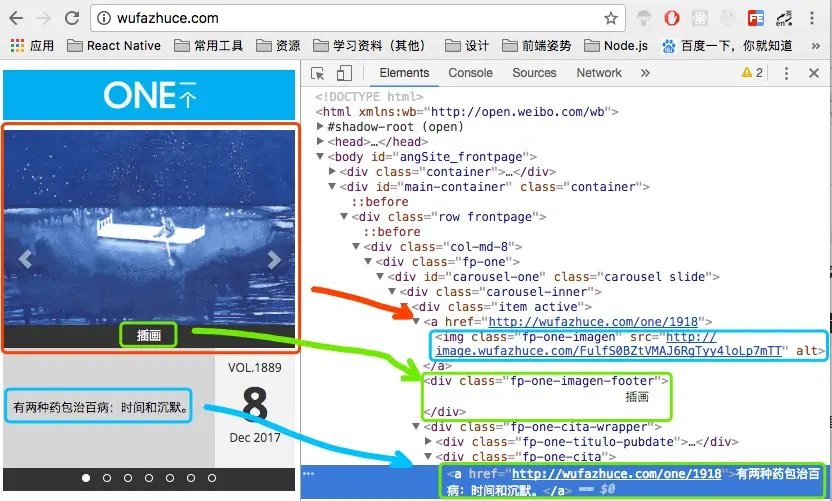Collapse the main-container div node
Viewport: 832px width, 501px height.
[332, 186]
